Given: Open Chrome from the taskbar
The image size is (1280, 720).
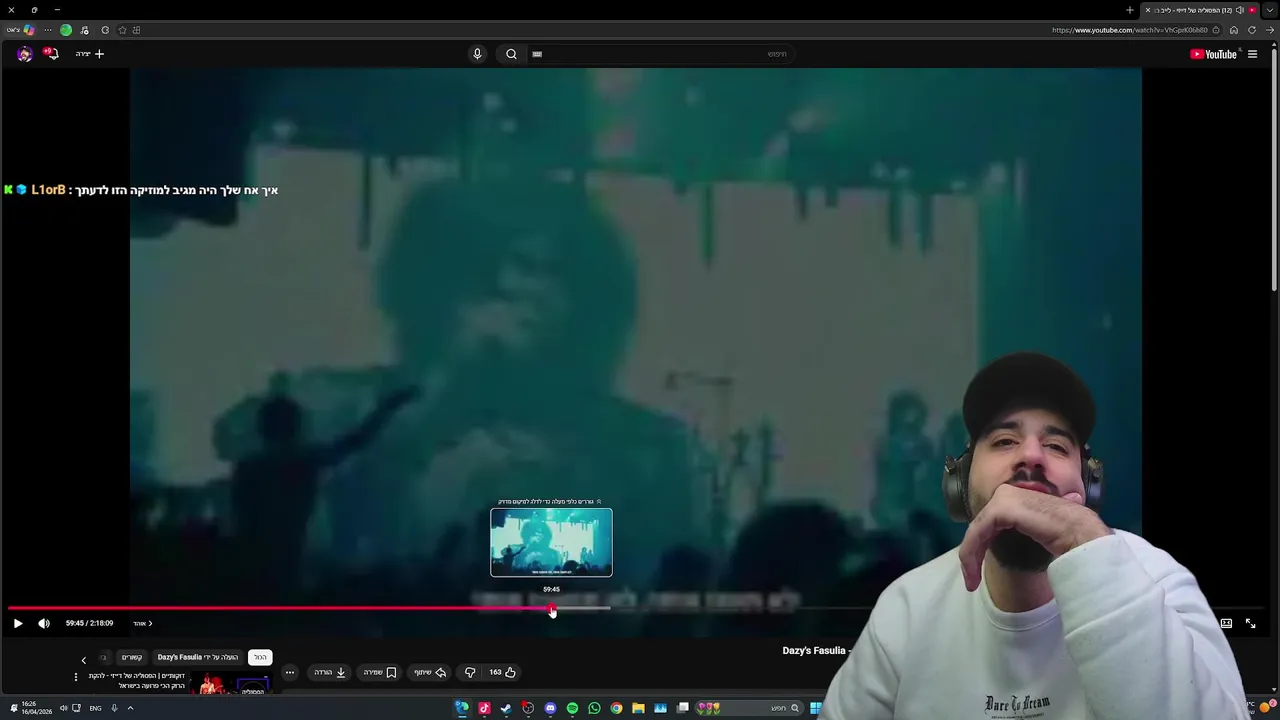Looking at the screenshot, I should 616,708.
